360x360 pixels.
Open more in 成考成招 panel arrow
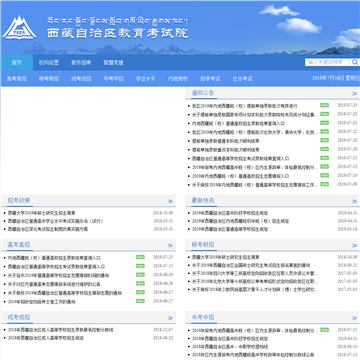170,318
